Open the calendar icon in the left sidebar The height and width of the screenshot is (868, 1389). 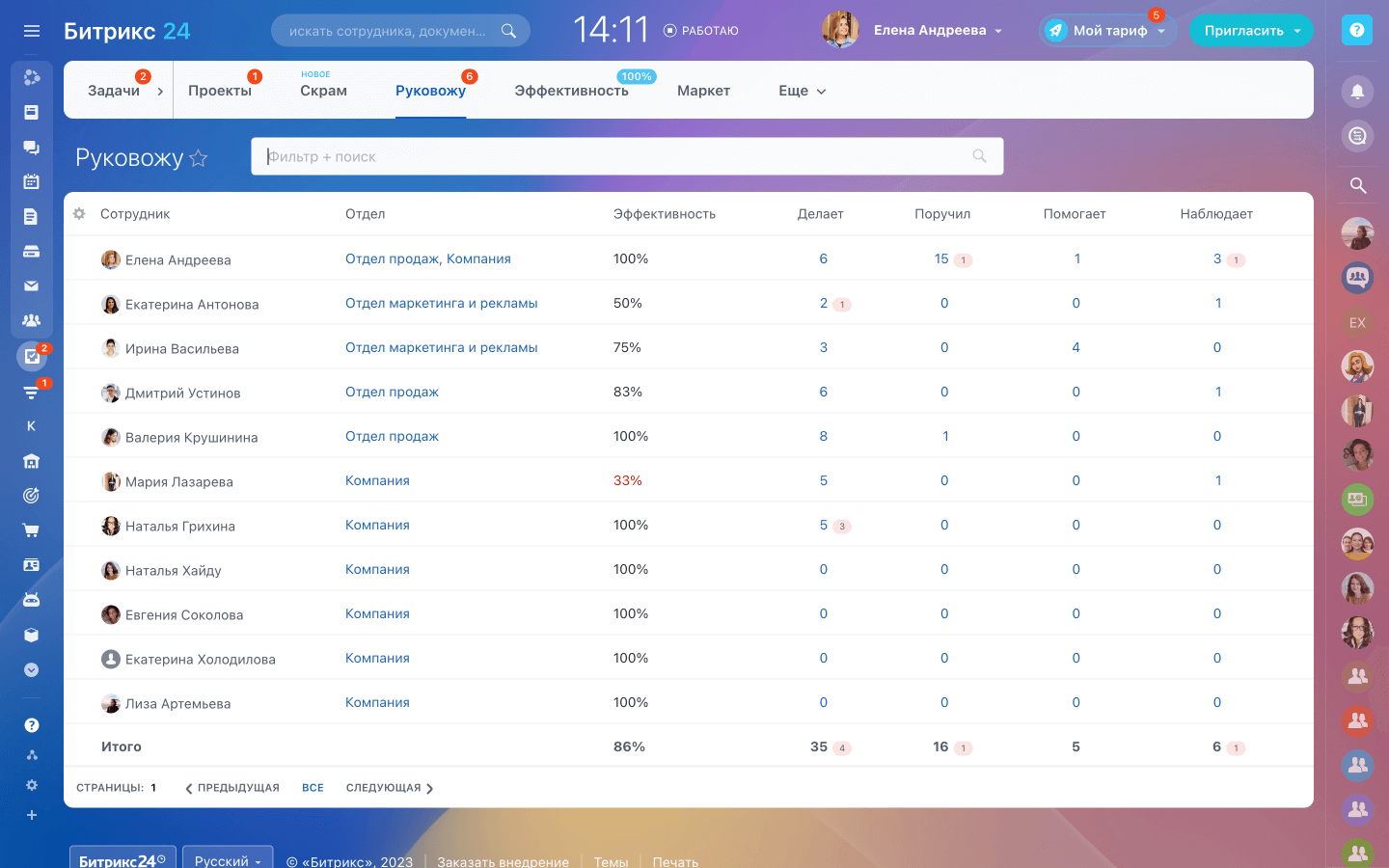(x=31, y=181)
